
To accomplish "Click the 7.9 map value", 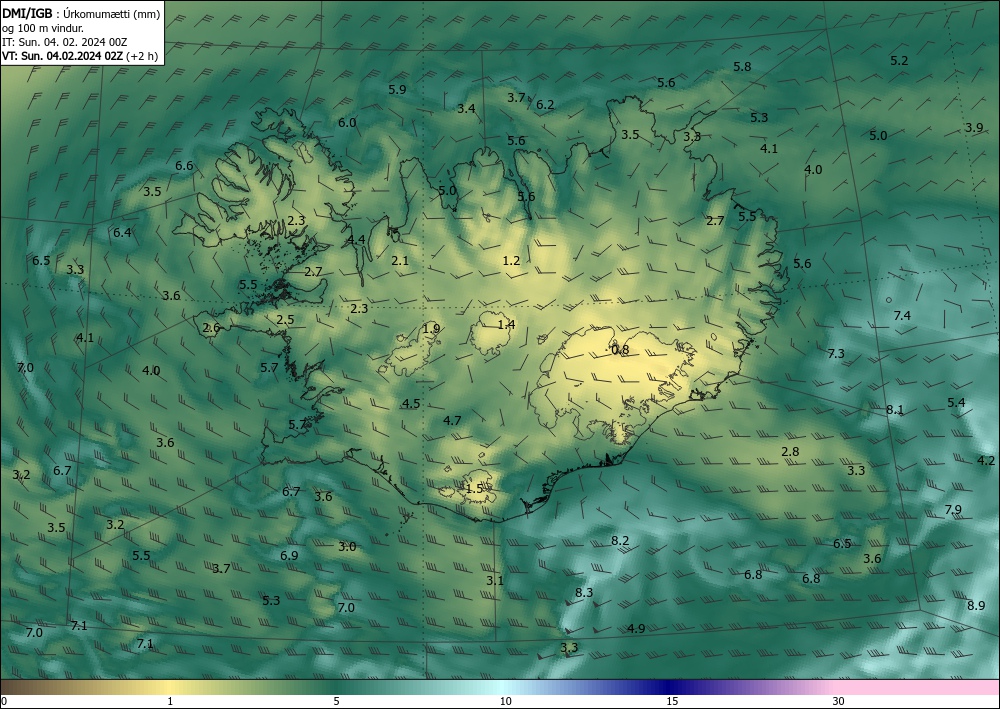I will click(953, 509).
